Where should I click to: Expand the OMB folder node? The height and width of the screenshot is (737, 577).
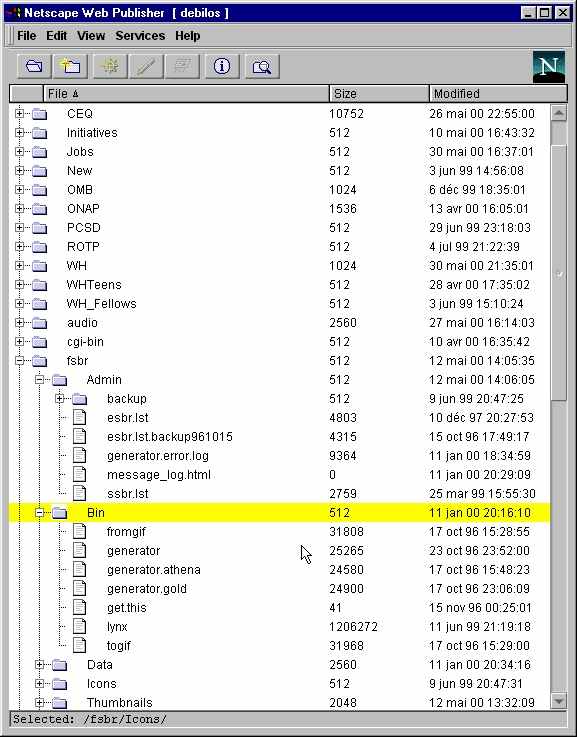click(19, 189)
